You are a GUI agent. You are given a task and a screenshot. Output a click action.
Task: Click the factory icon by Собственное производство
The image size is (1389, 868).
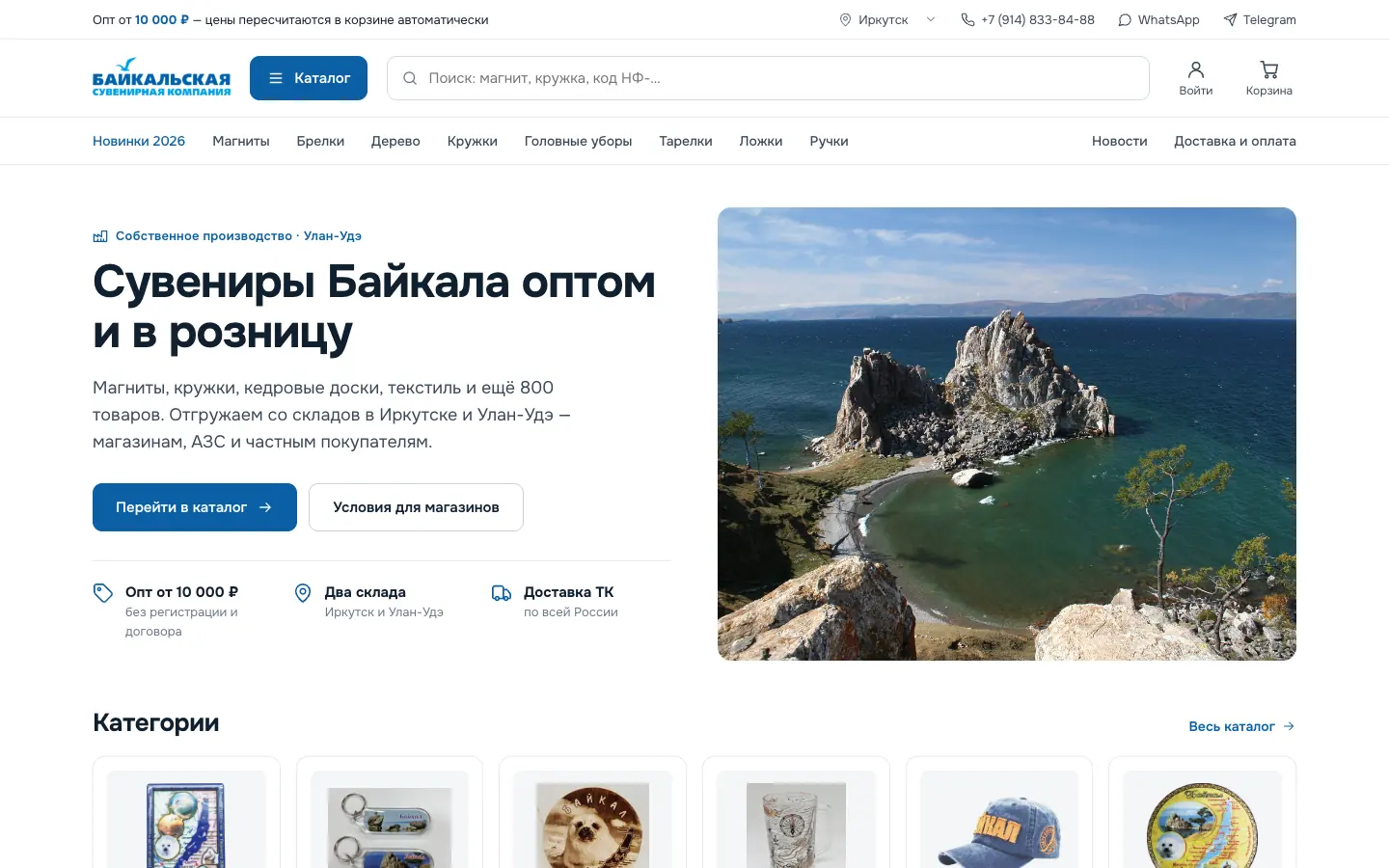[100, 236]
